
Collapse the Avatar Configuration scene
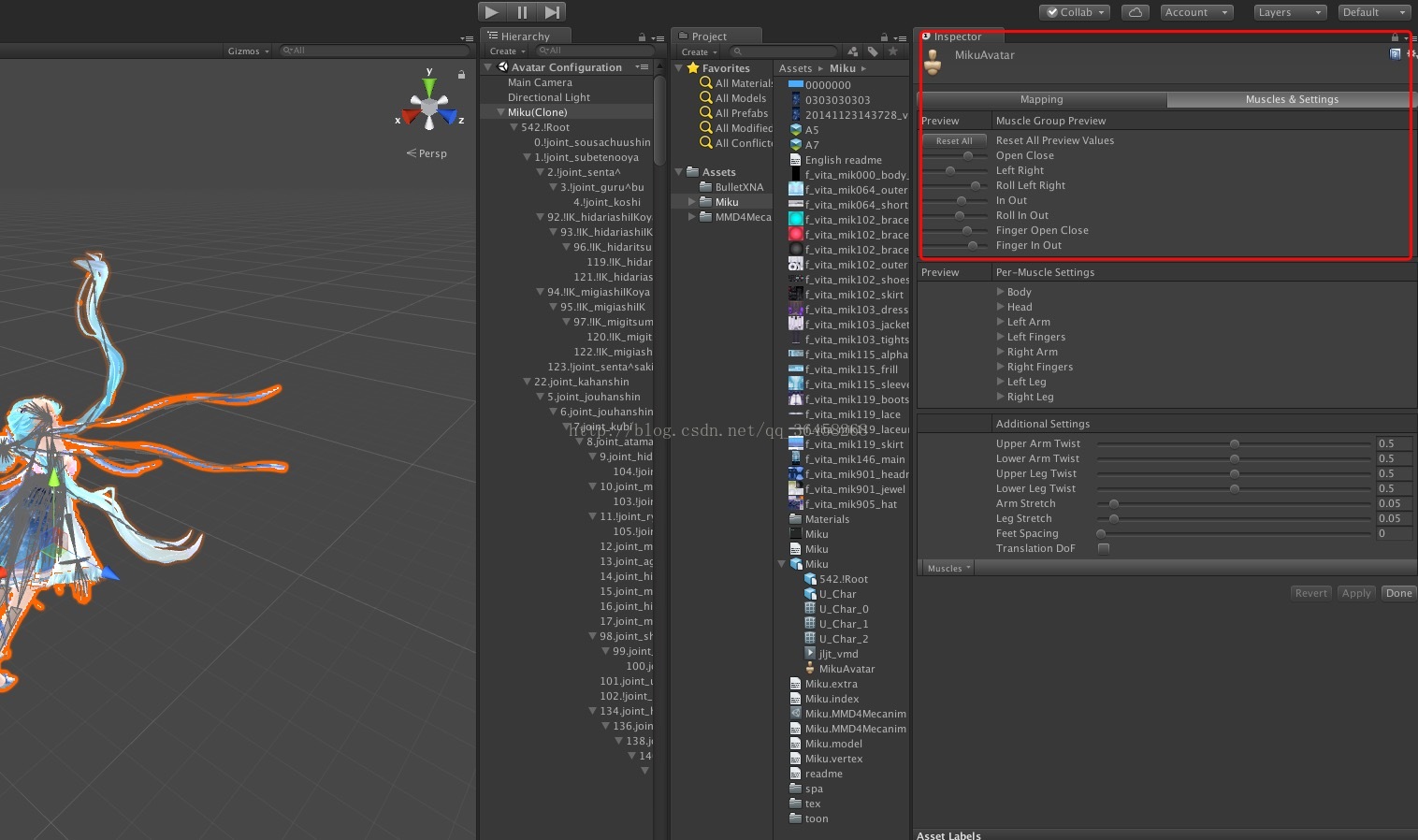tap(488, 67)
